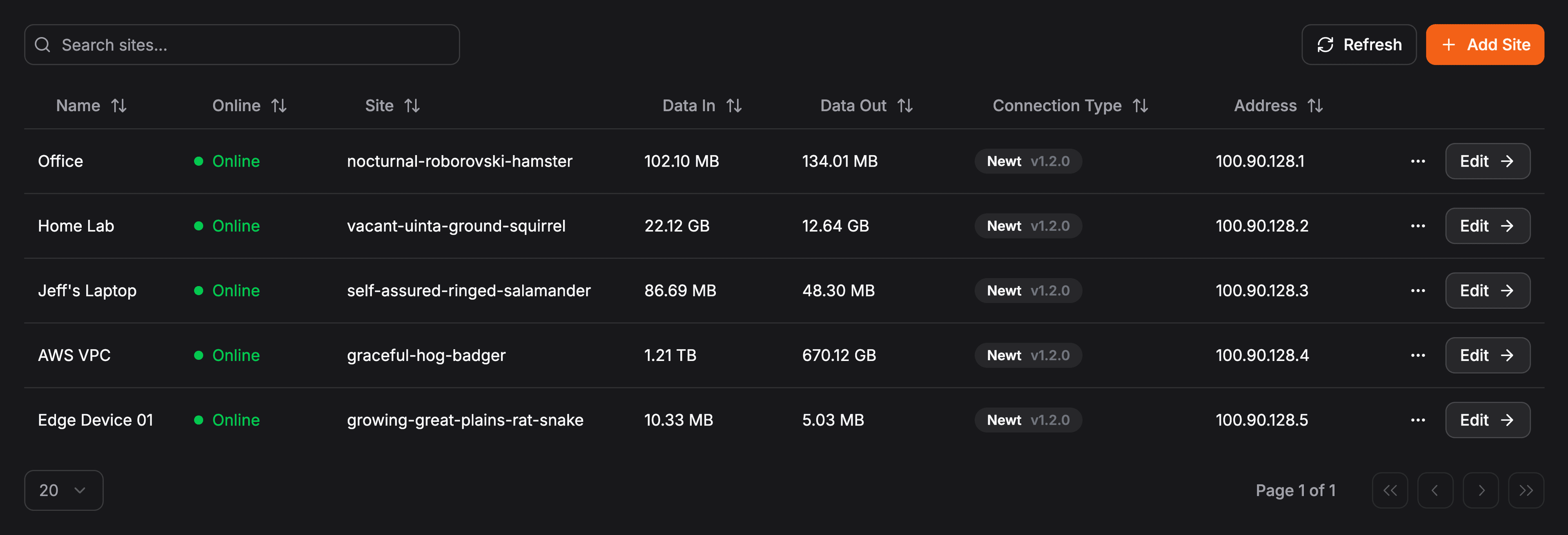Open more options menu for AWS VPC row

click(x=1418, y=355)
